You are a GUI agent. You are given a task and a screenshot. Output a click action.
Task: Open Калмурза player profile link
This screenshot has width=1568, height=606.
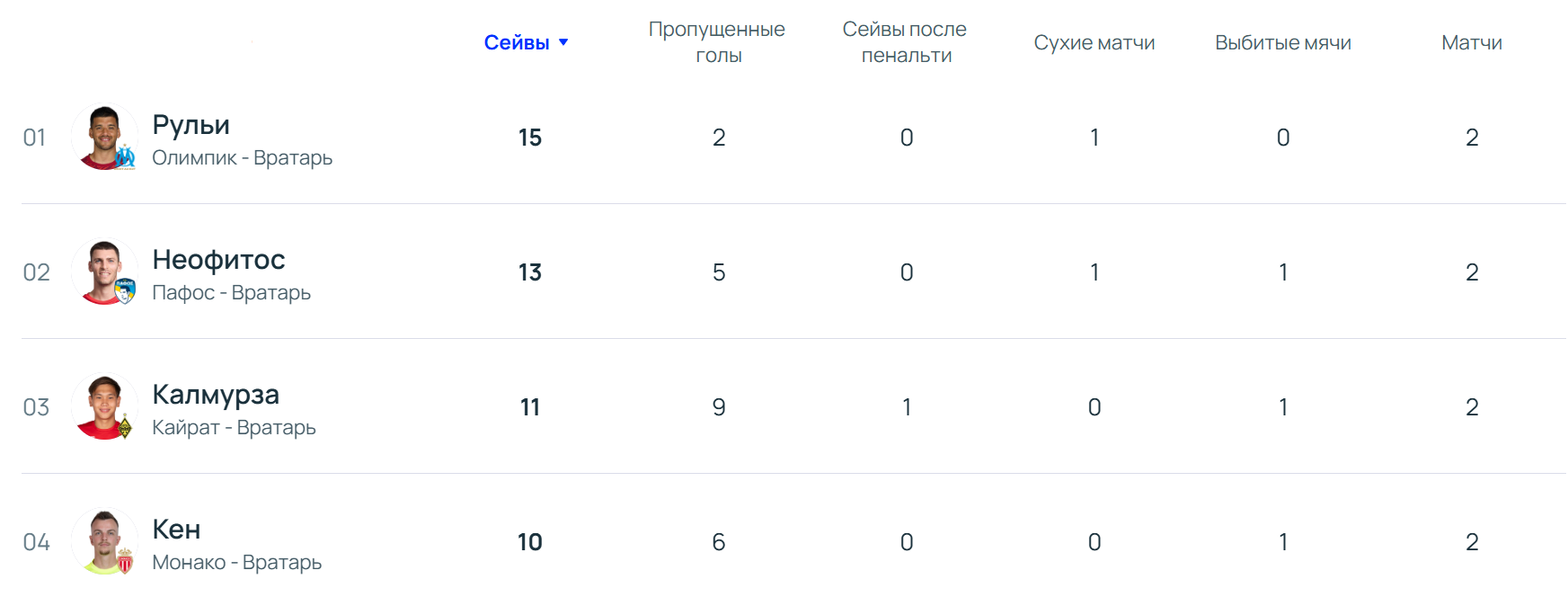pos(216,394)
